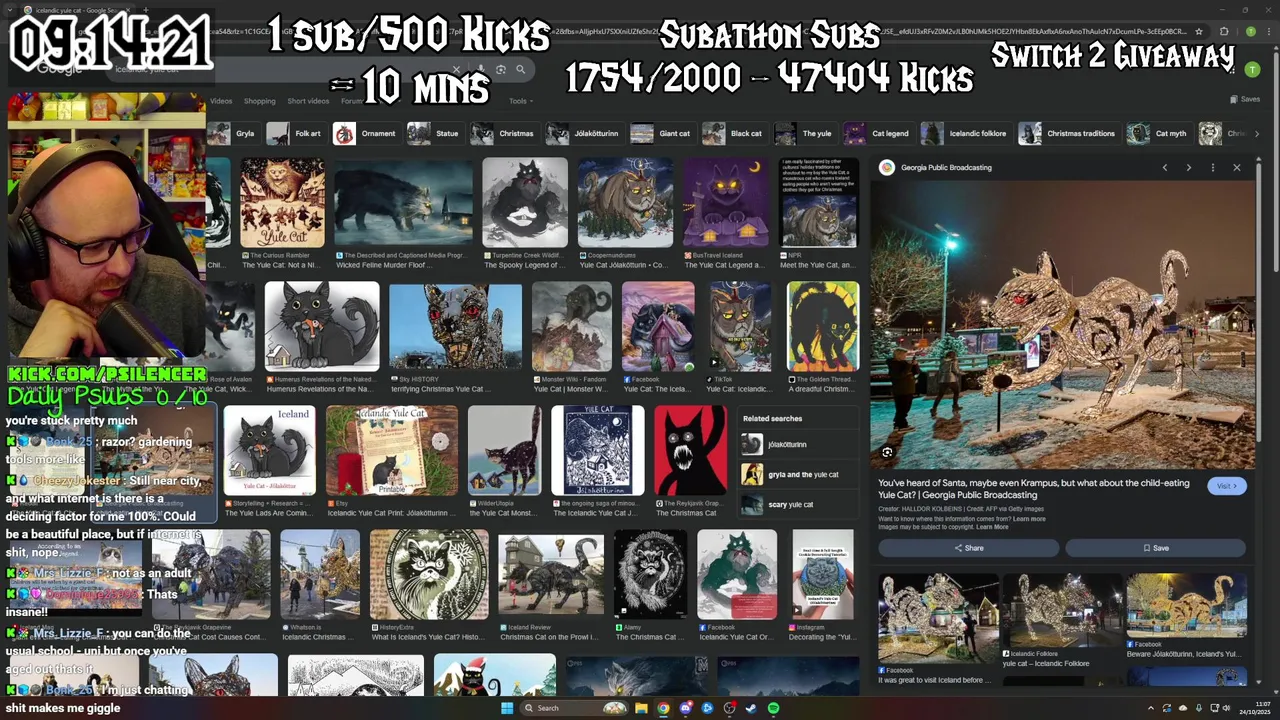Open the Golden Thread dreadful Christmas cat image

823,327
